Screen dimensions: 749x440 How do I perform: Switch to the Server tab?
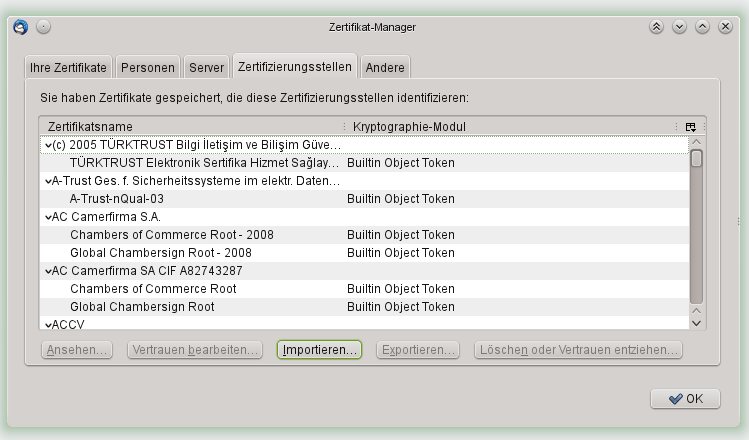(206, 68)
